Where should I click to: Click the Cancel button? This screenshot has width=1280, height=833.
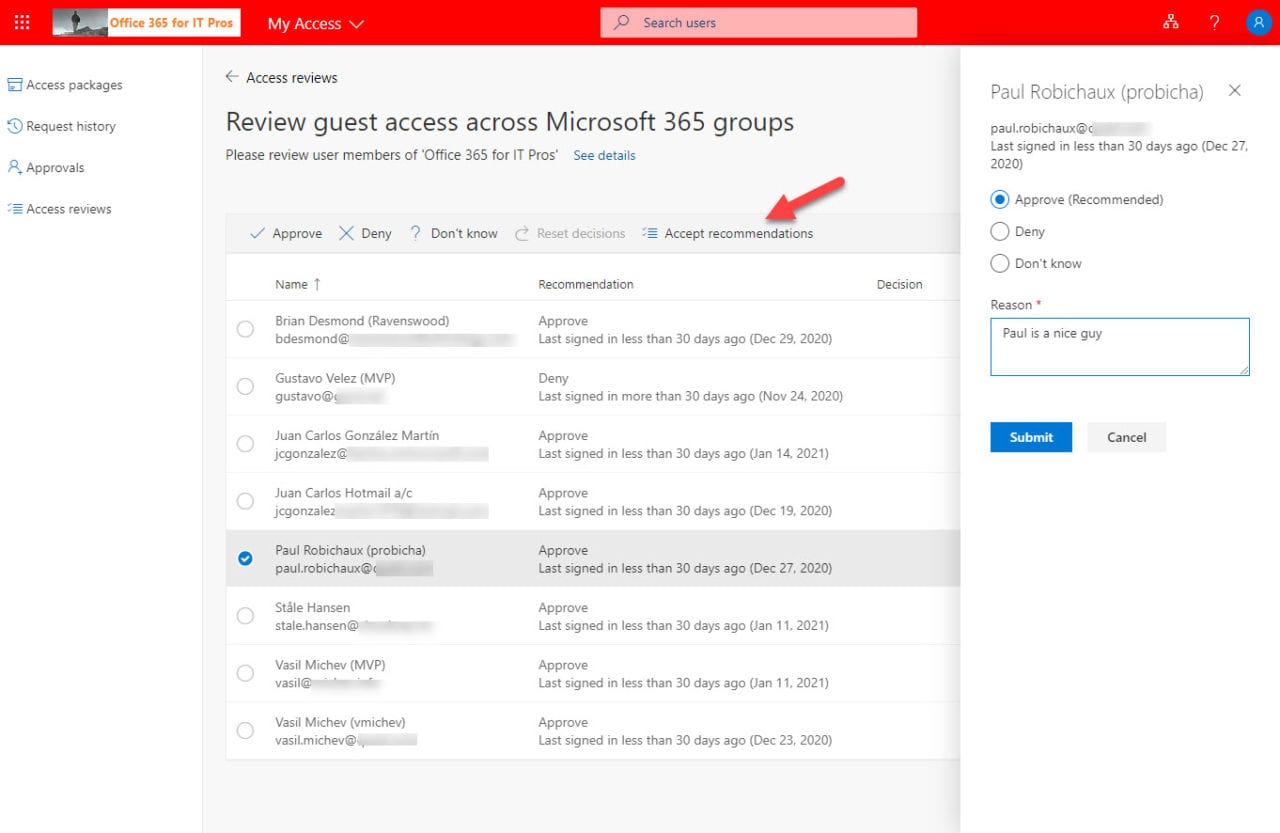(1127, 437)
